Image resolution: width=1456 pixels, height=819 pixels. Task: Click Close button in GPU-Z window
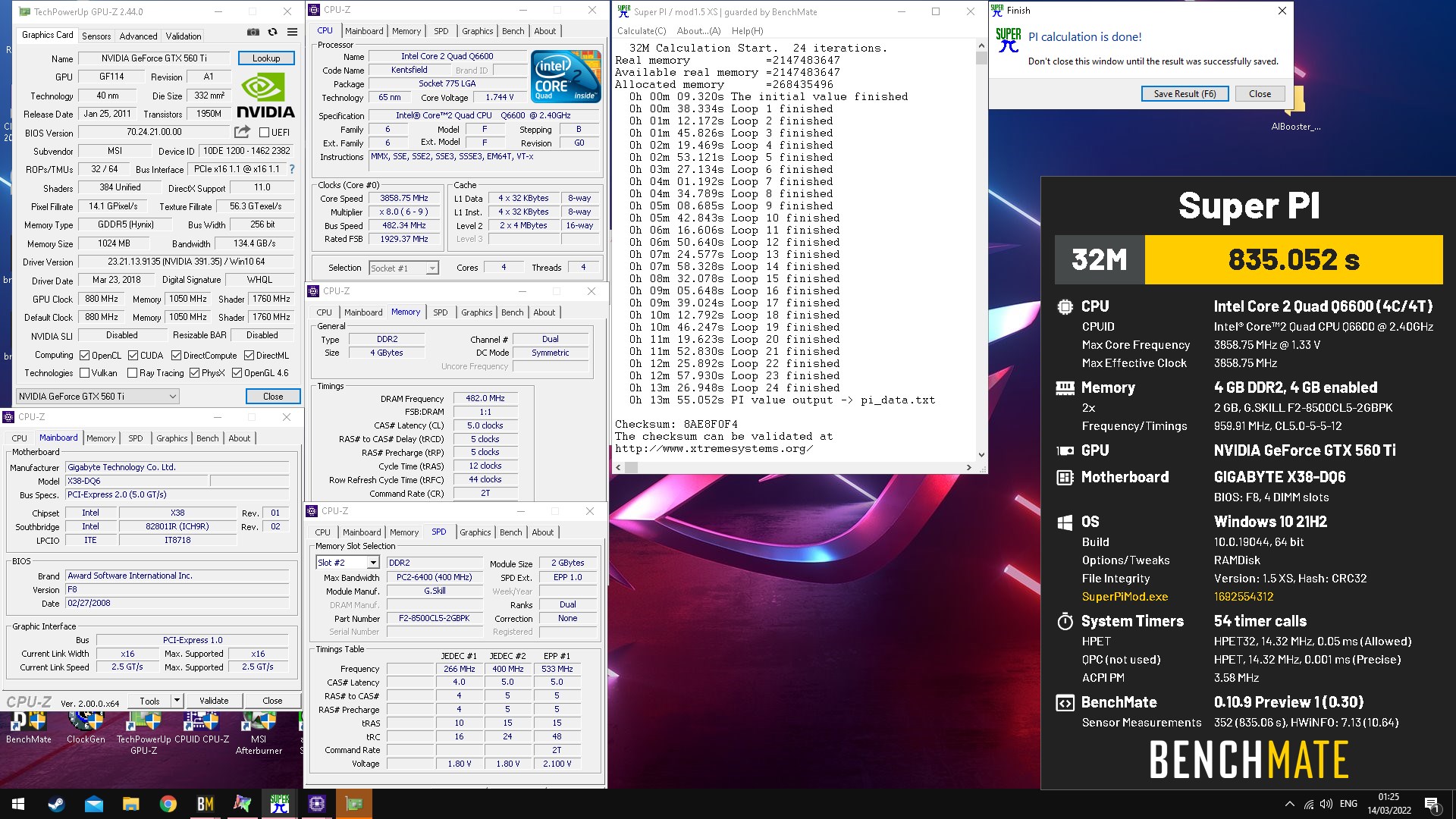(x=273, y=396)
